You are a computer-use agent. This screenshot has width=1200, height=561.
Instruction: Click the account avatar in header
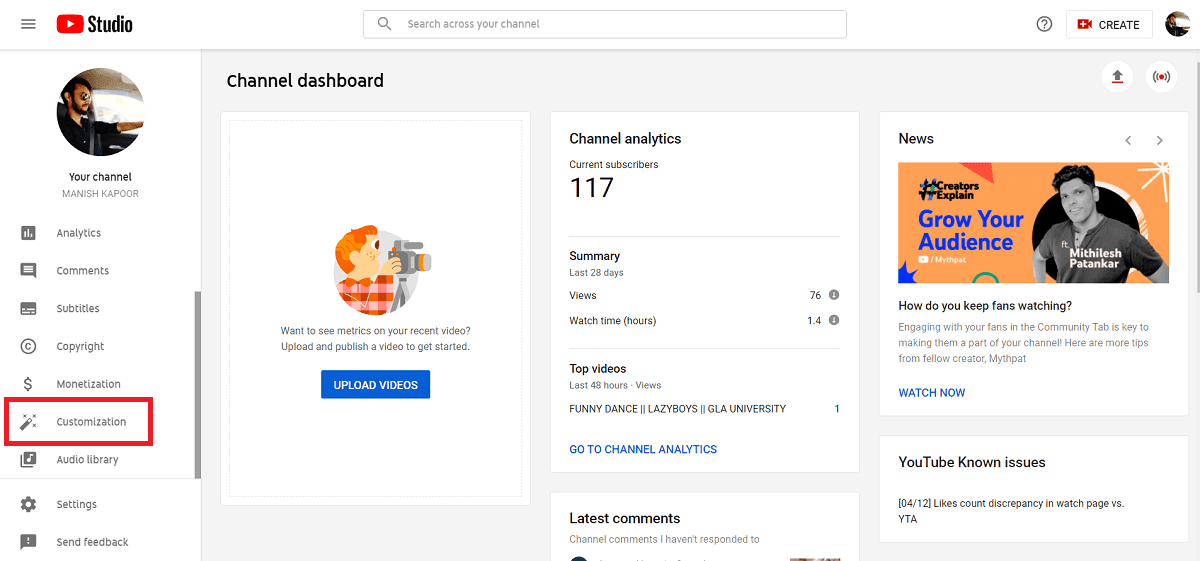click(1177, 24)
